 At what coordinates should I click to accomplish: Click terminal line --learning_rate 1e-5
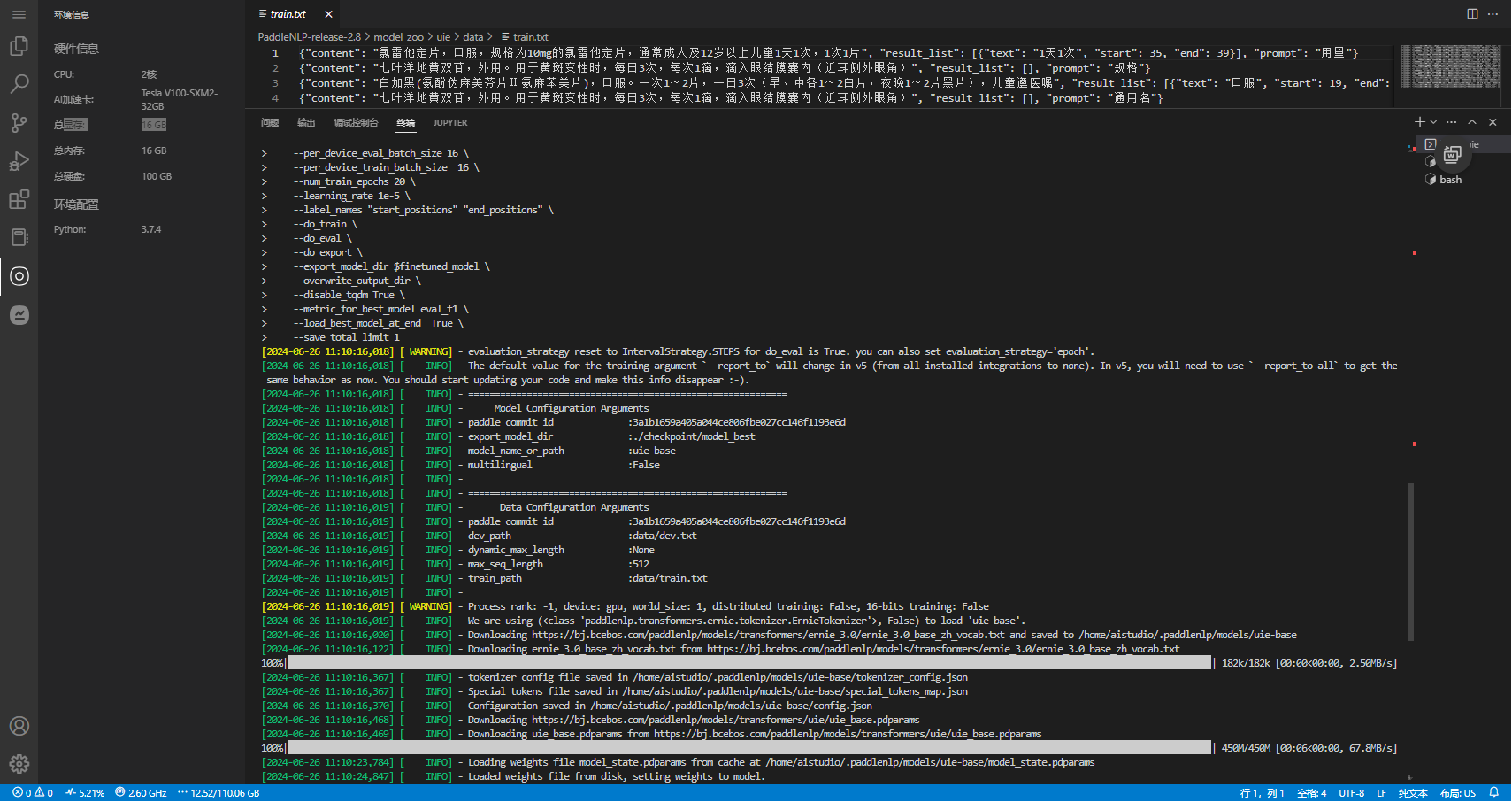[x=351, y=196]
